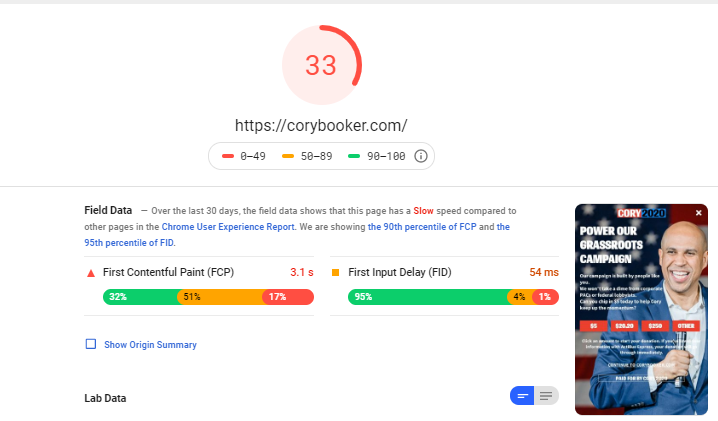
Task: Enable the Show Origin Summary checkbox
Action: (91, 344)
